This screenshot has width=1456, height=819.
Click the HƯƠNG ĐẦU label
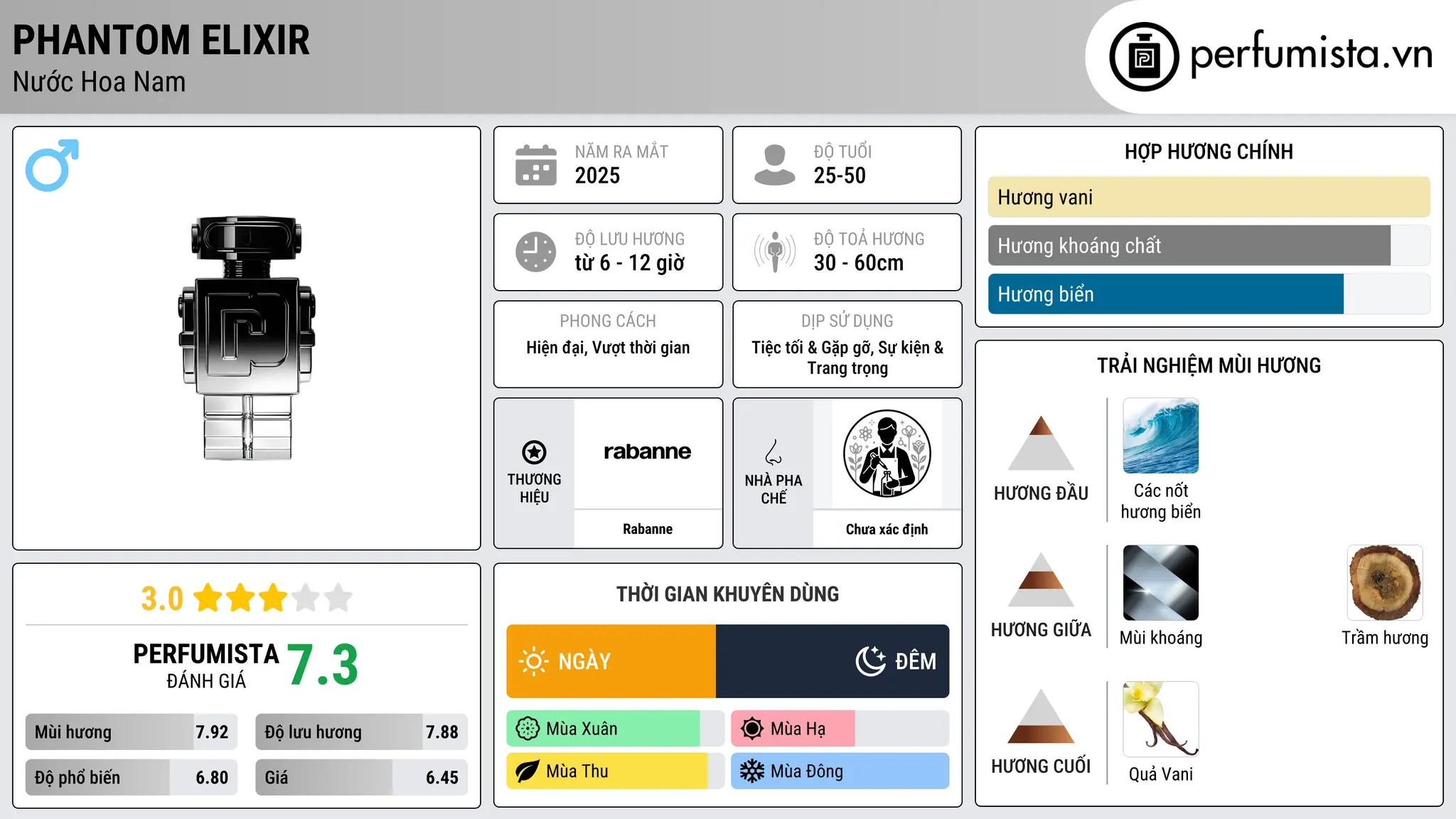[x=1041, y=493]
